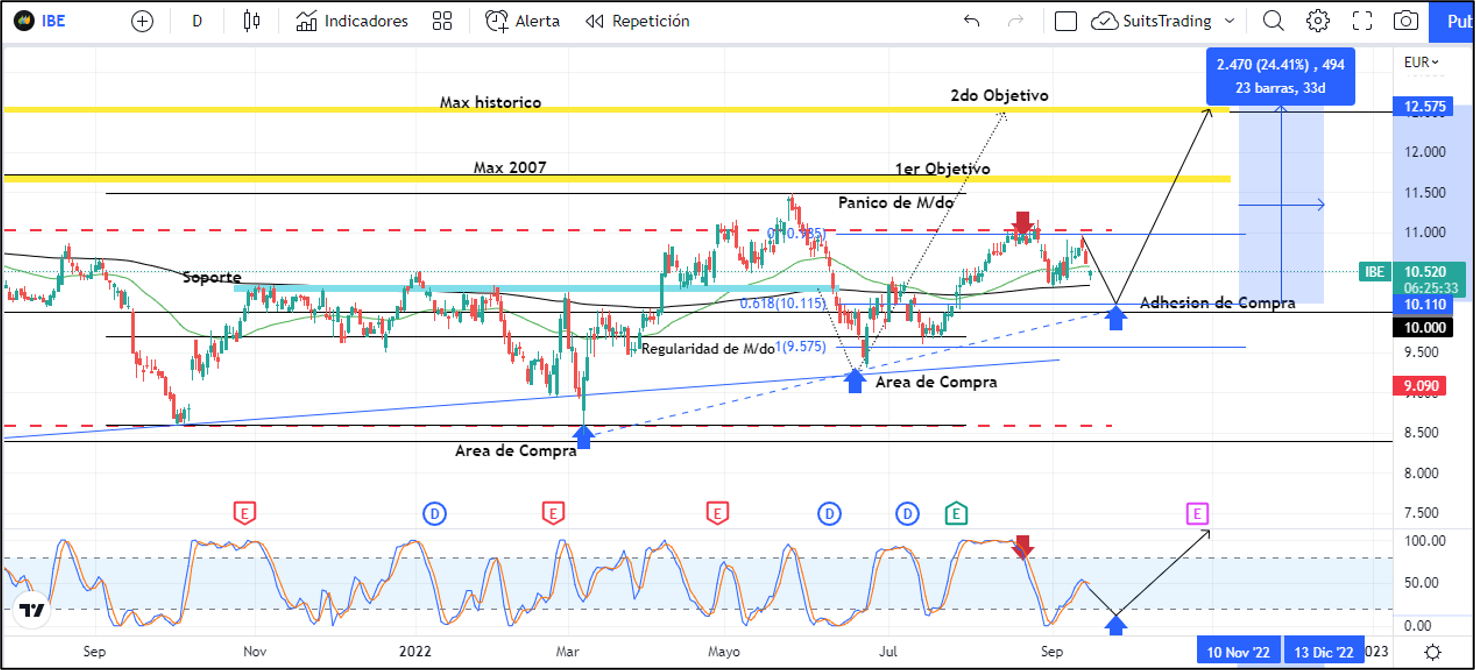Toggle fullscreen mode
This screenshot has height=670, width=1476.
pyautogui.click(x=1362, y=21)
